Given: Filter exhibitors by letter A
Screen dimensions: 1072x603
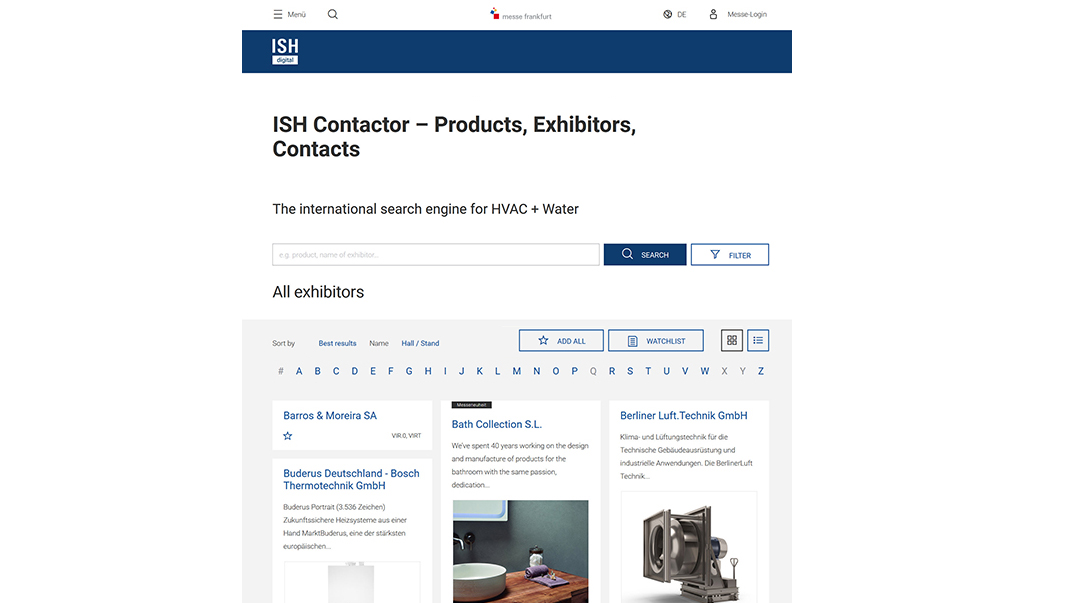Looking at the screenshot, I should [299, 371].
